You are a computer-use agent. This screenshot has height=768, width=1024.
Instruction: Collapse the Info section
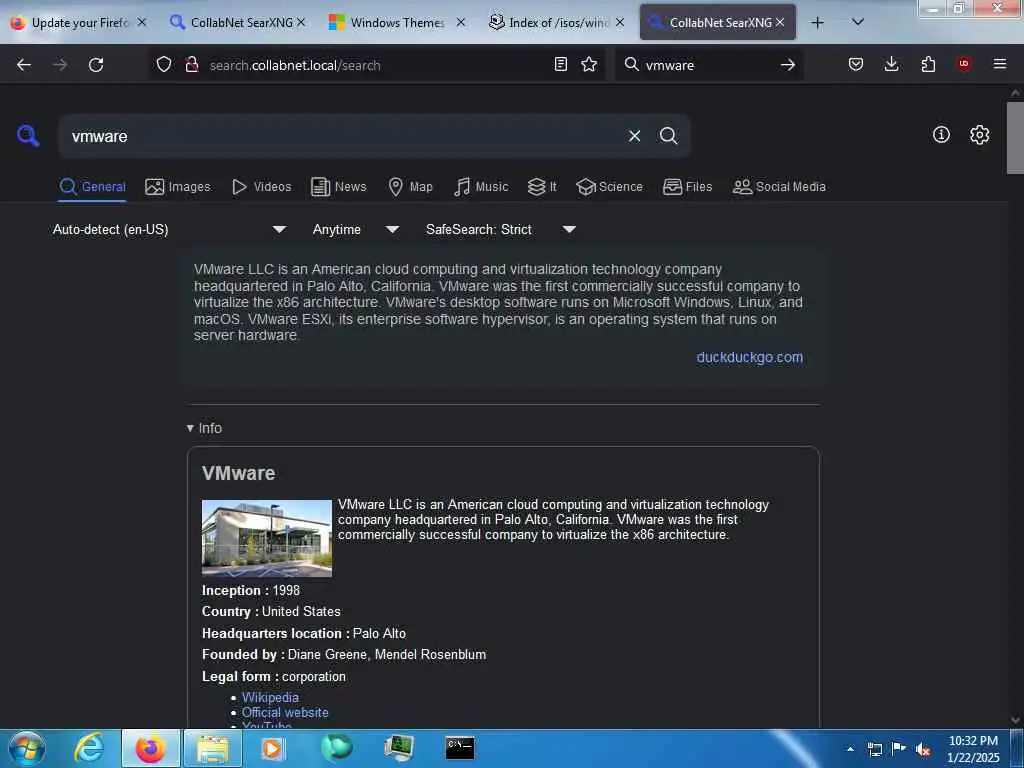tap(204, 428)
